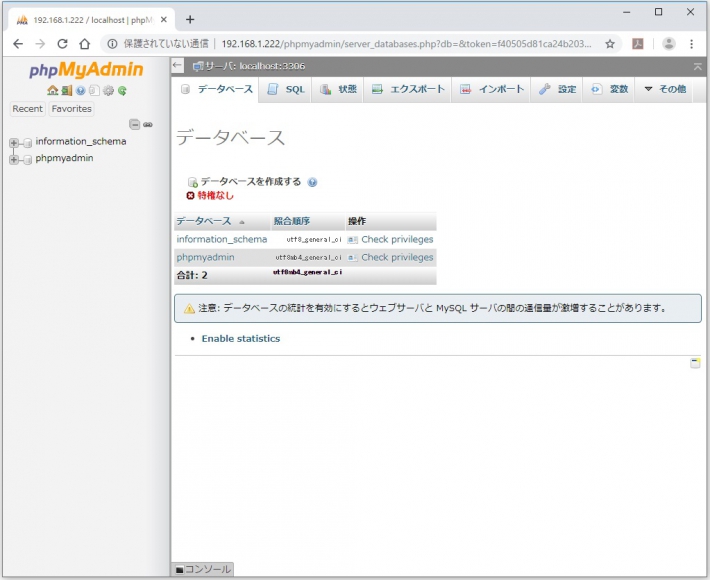Click help icon beside データベースを作成する
Screen dimensions: 710x580
tap(313, 183)
